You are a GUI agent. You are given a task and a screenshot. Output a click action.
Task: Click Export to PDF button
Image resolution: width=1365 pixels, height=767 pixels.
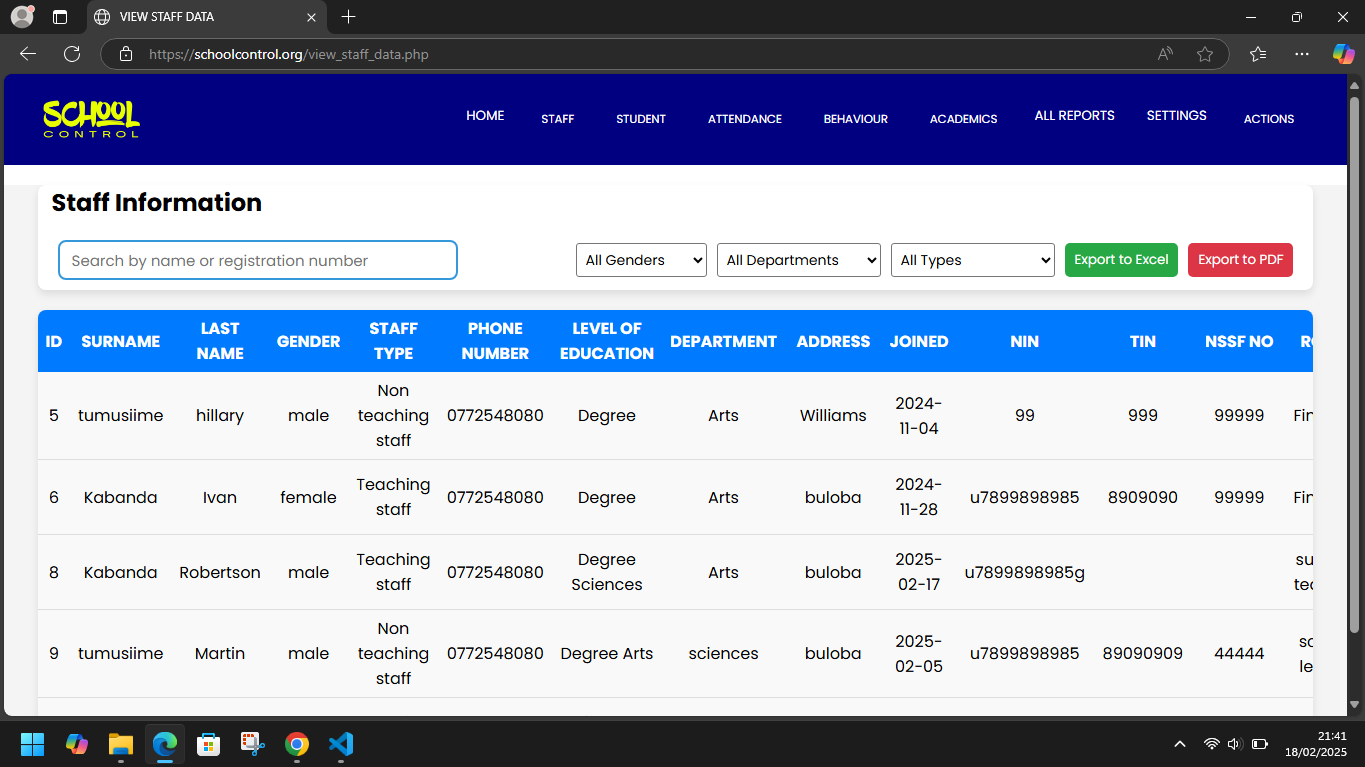click(1240, 260)
